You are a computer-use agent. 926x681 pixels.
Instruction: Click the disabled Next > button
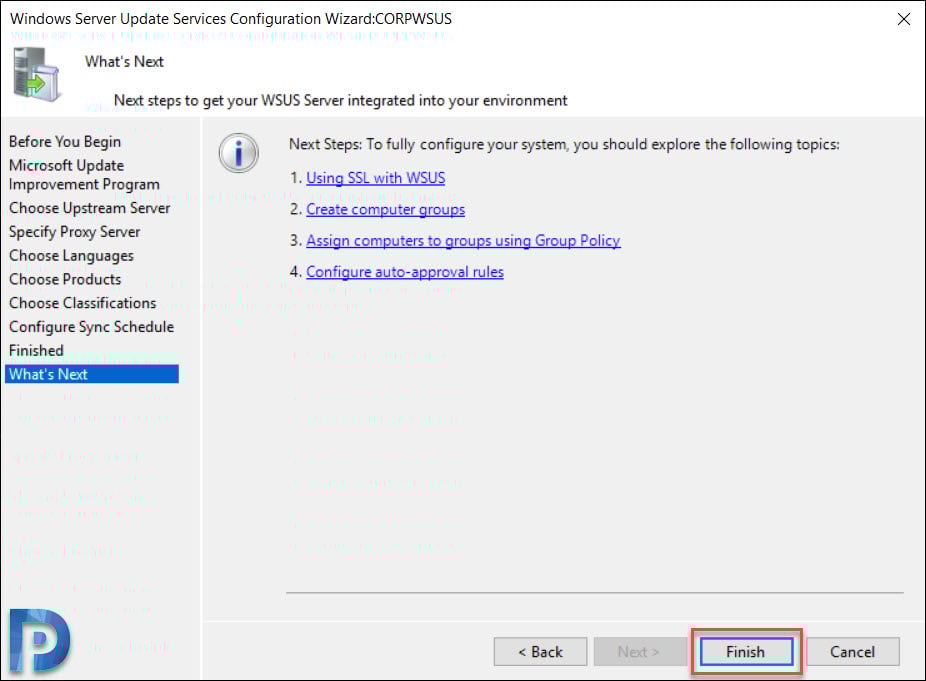point(639,651)
